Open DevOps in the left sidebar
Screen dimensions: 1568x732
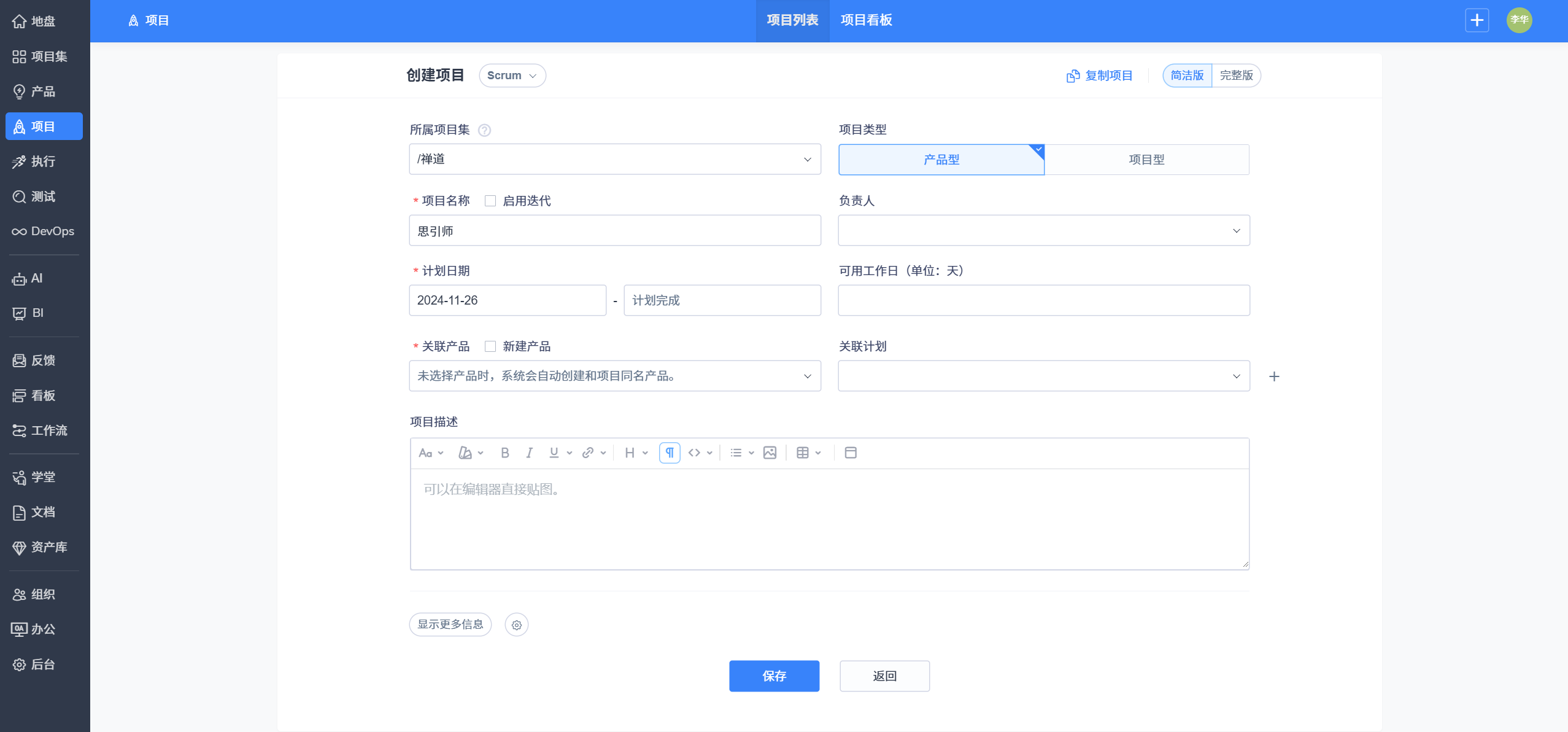tap(44, 232)
